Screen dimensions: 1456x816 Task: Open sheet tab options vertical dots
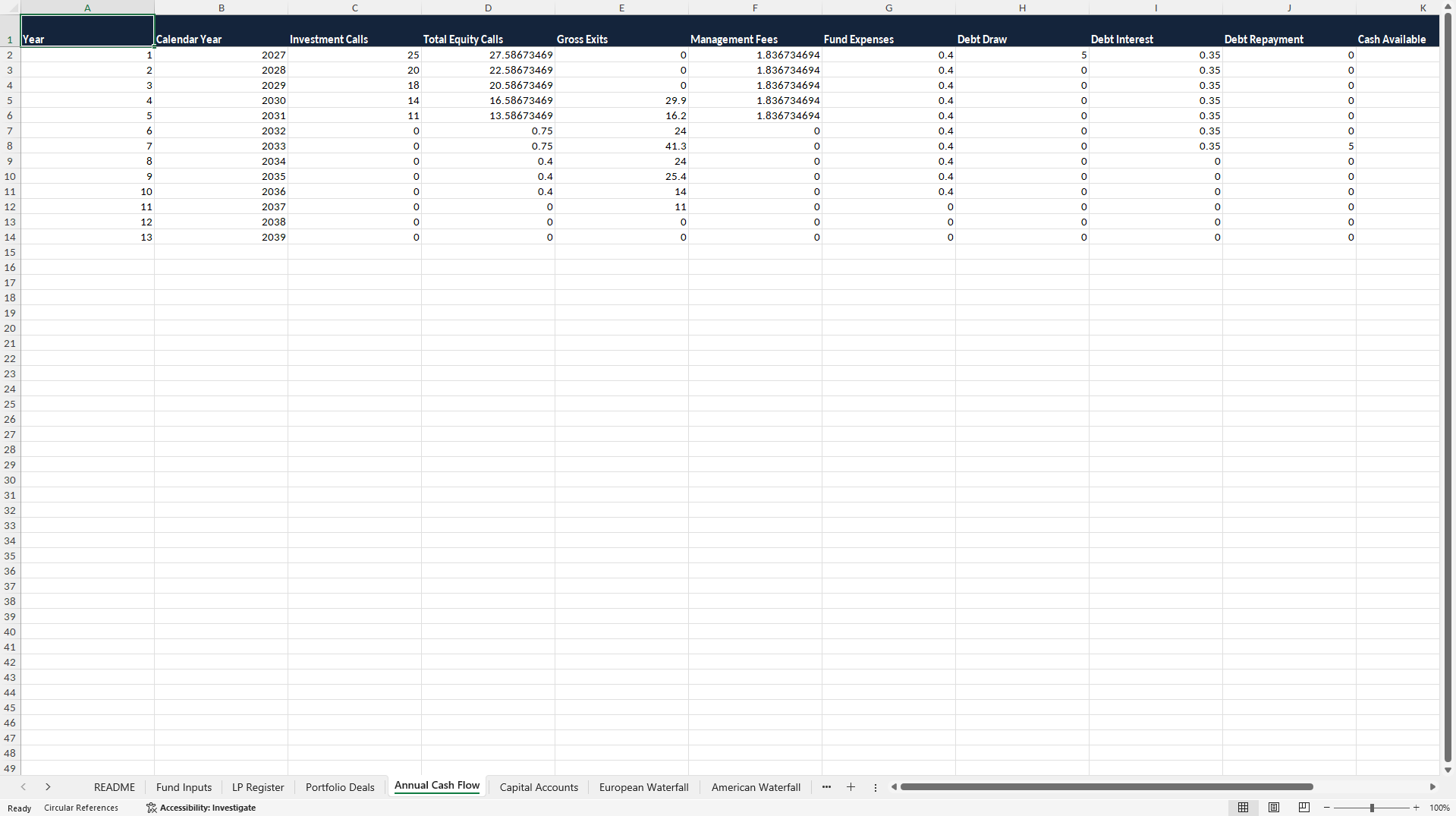point(876,787)
